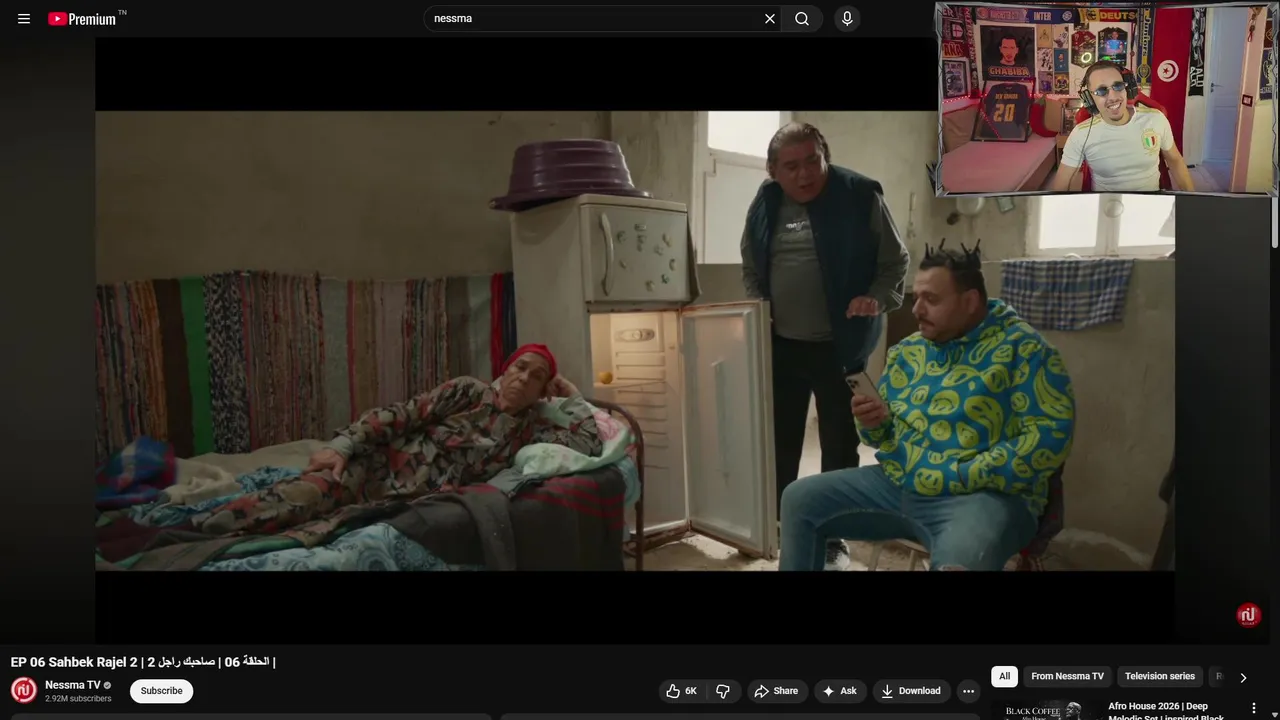This screenshot has height=720, width=1280.
Task: Select the Television series chip
Action: pos(1160,677)
